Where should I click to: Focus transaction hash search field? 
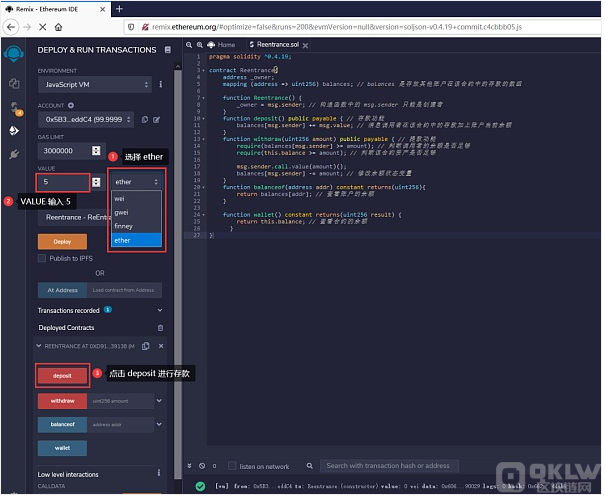pos(389,466)
